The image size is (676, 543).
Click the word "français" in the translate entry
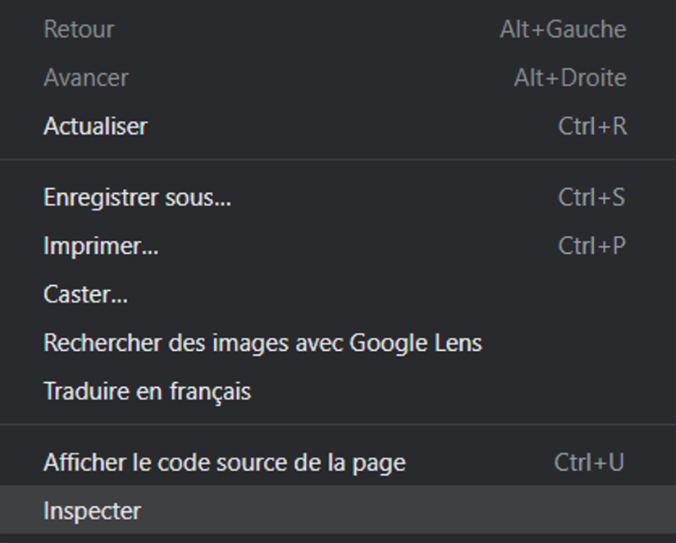(x=209, y=391)
